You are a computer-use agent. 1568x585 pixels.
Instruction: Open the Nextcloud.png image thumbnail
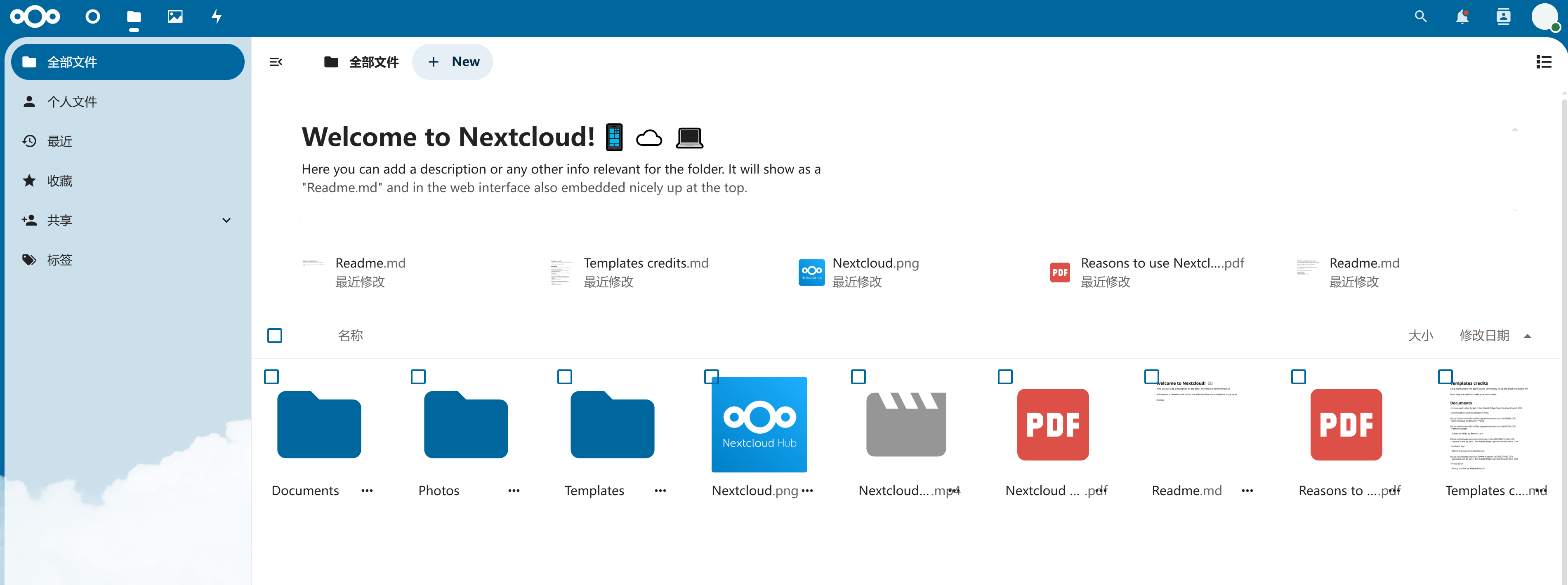759,425
